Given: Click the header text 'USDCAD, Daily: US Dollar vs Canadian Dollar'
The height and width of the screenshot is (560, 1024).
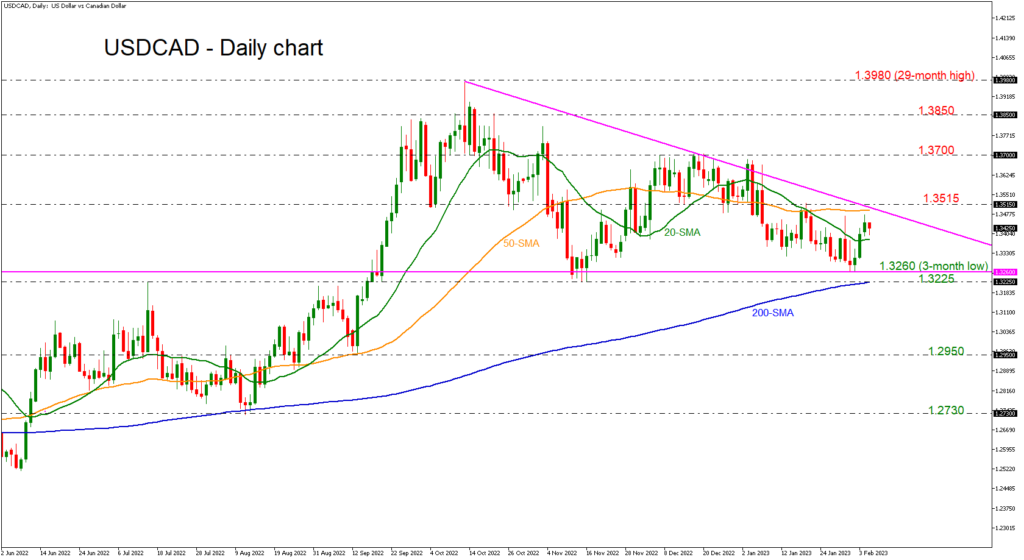Looking at the screenshot, I should pos(64,6).
